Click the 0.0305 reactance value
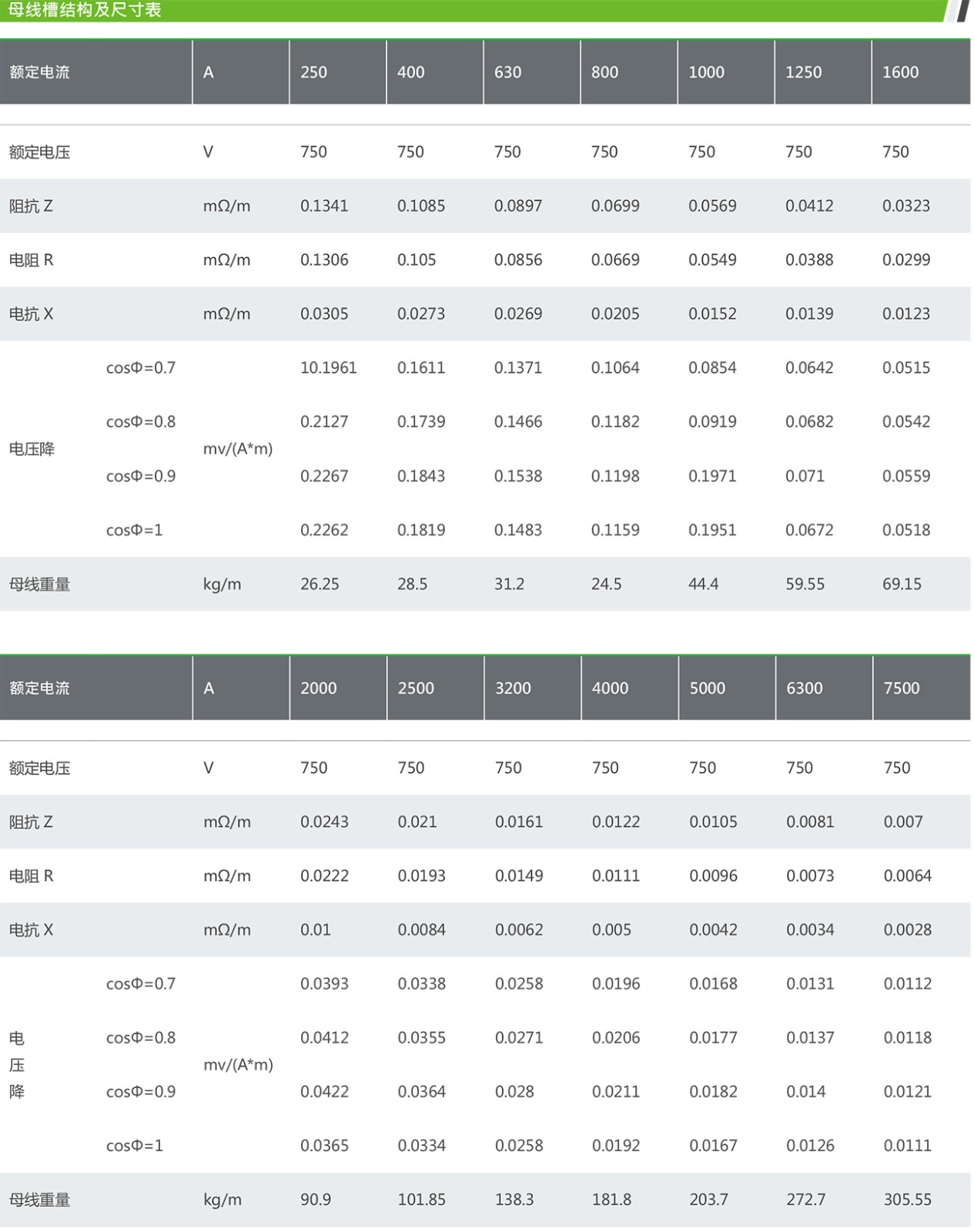This screenshot has width=974, height=1232. tap(323, 314)
